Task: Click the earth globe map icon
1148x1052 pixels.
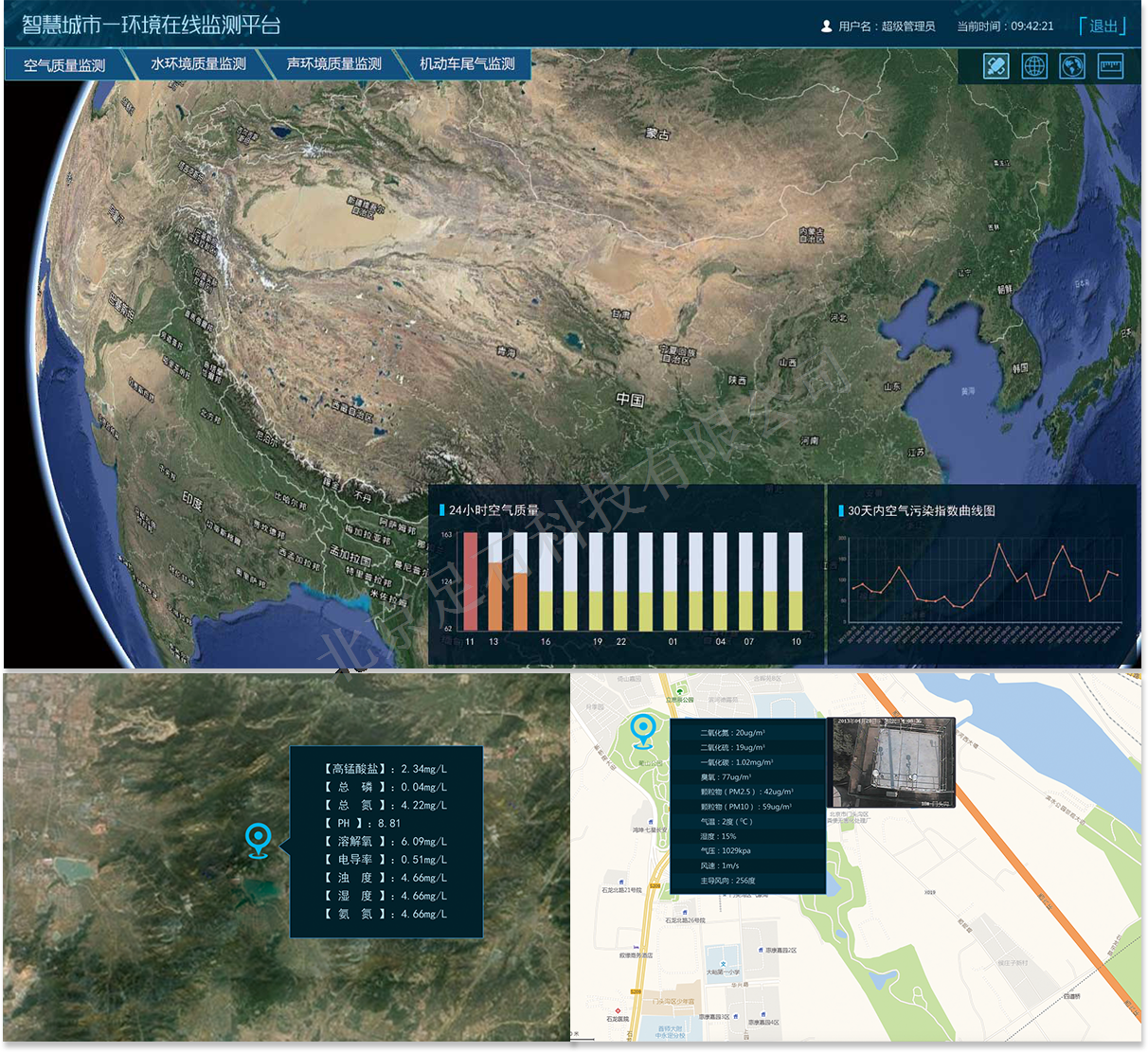Action: tap(1072, 66)
